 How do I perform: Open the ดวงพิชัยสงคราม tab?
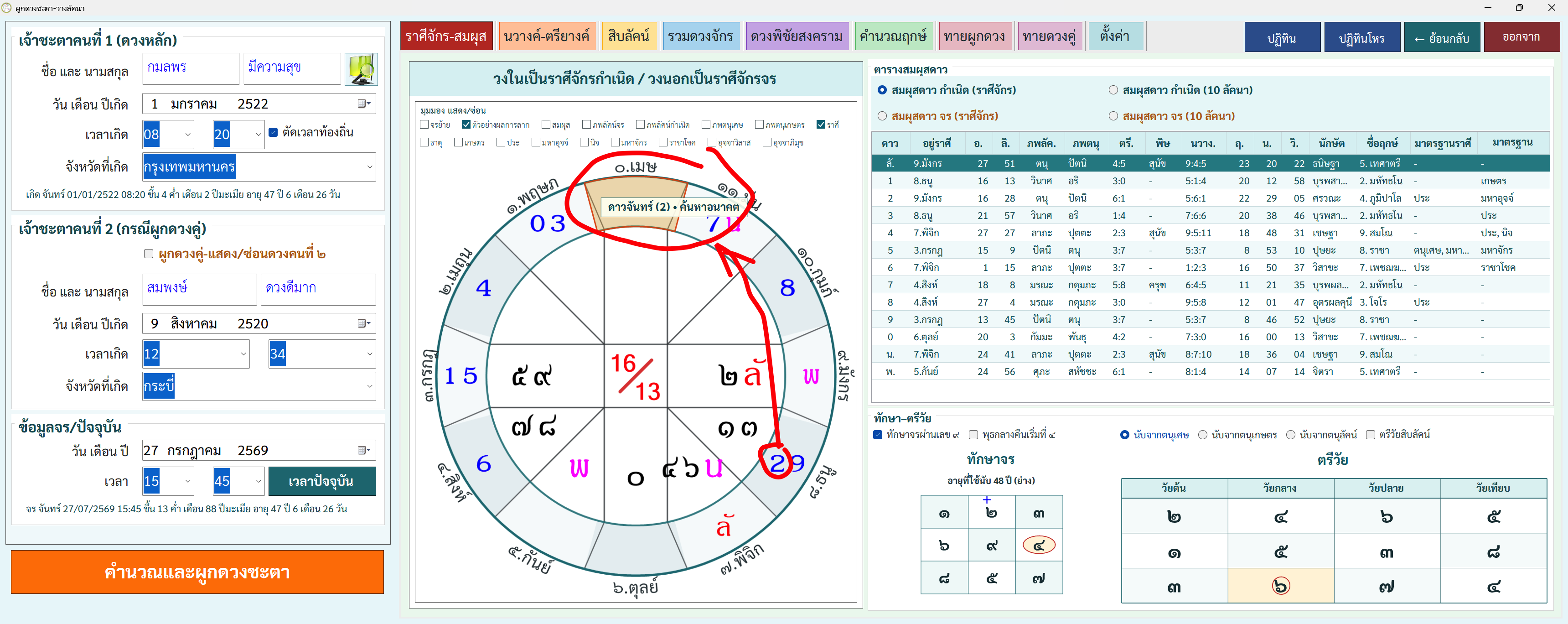click(x=797, y=36)
